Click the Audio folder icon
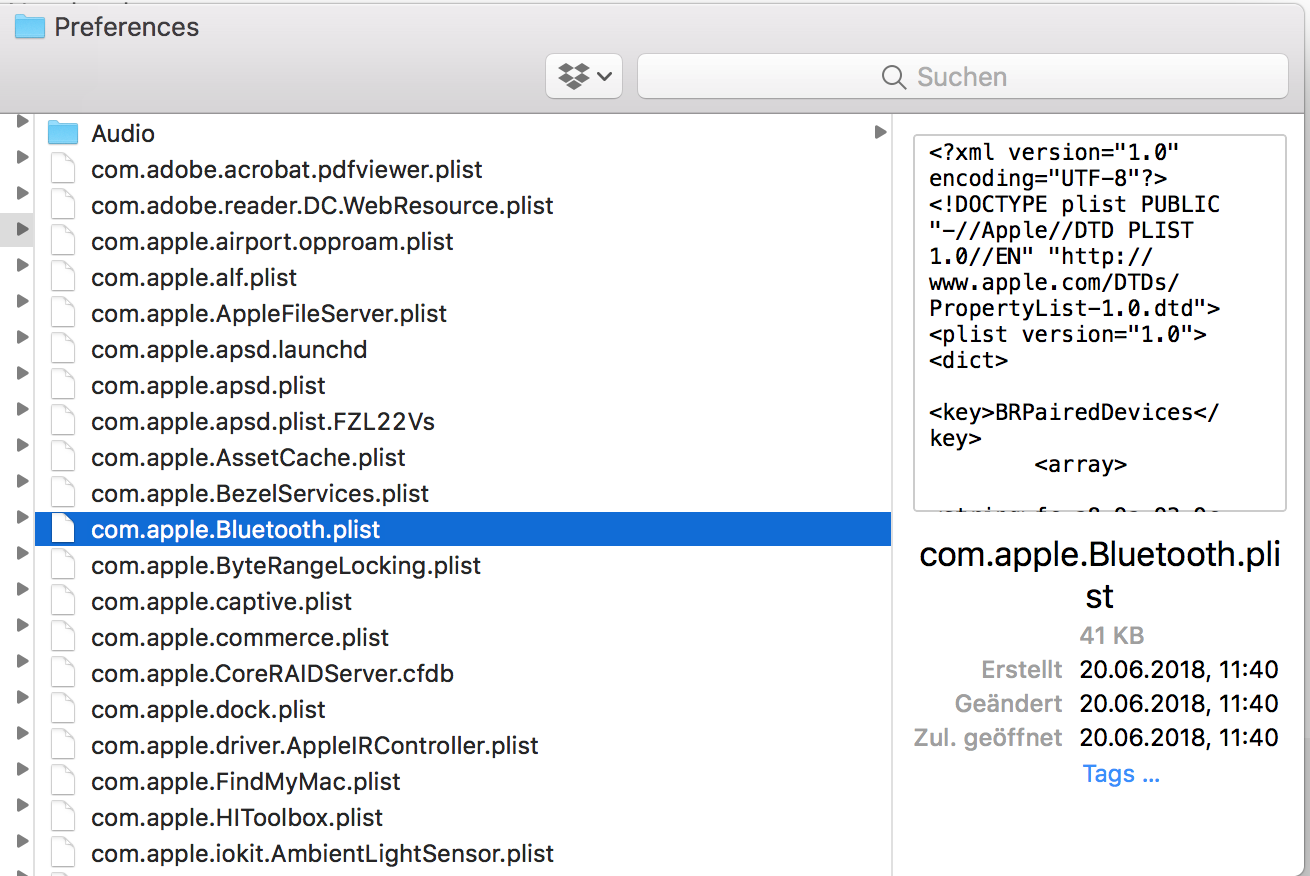Viewport: 1310px width, 876px height. (x=63, y=133)
